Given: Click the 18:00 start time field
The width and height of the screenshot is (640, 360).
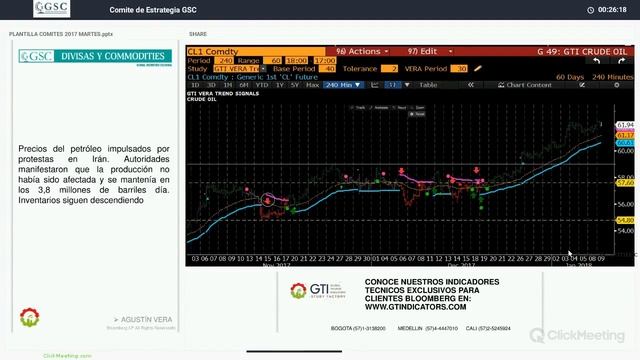Looking at the screenshot, I should point(296,60).
